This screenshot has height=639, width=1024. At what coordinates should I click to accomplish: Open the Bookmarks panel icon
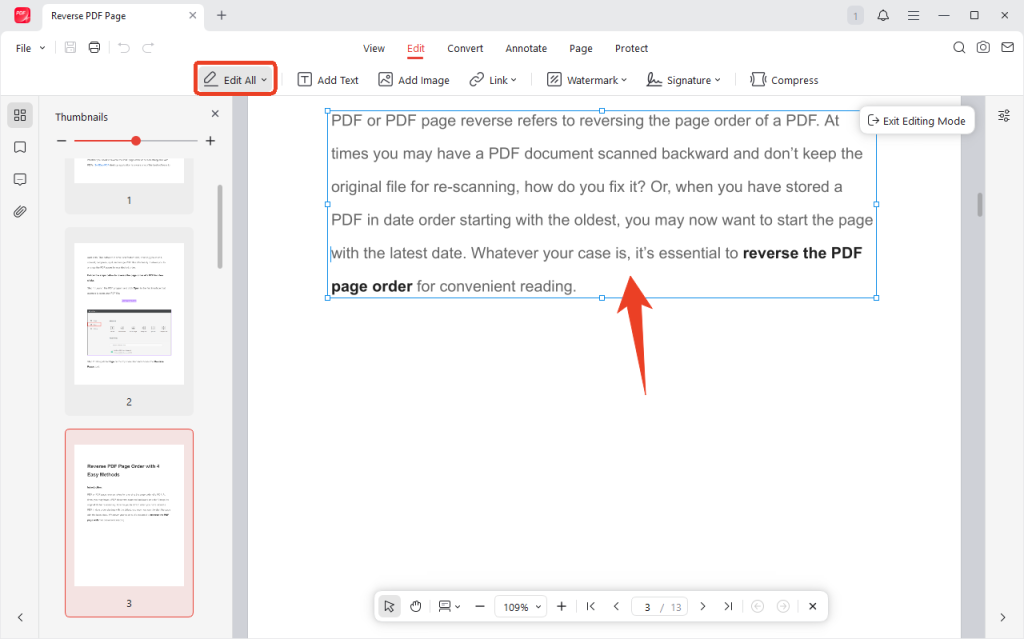coord(20,147)
